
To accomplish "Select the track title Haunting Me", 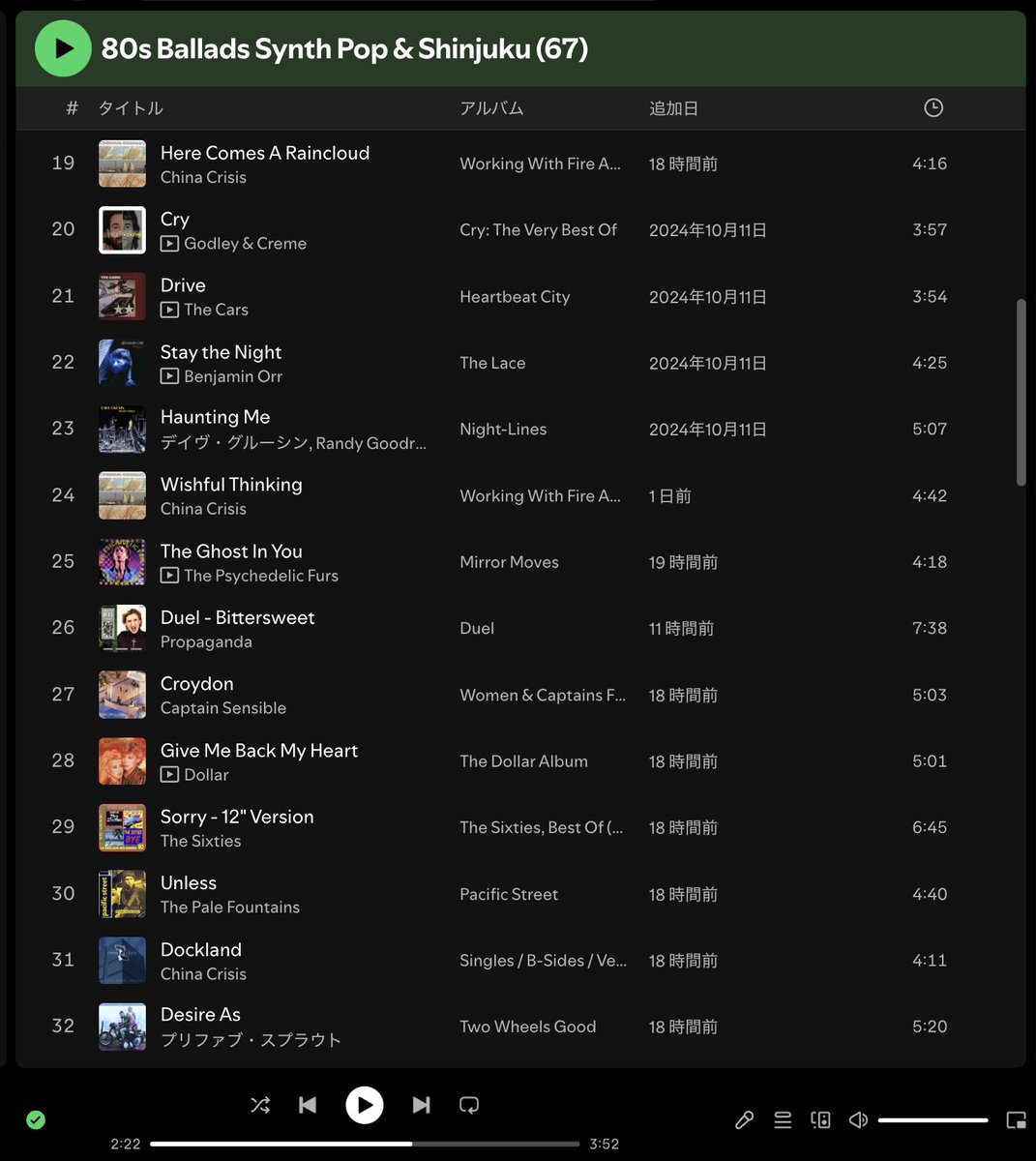I will coord(215,417).
